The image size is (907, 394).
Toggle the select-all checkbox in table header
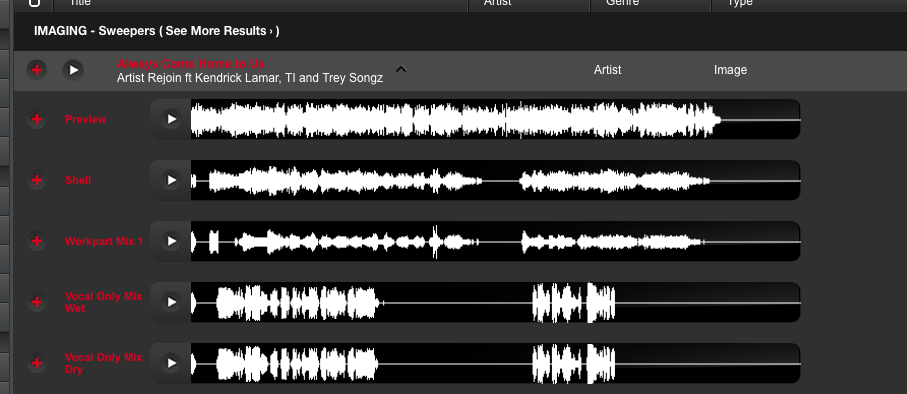[34, 2]
